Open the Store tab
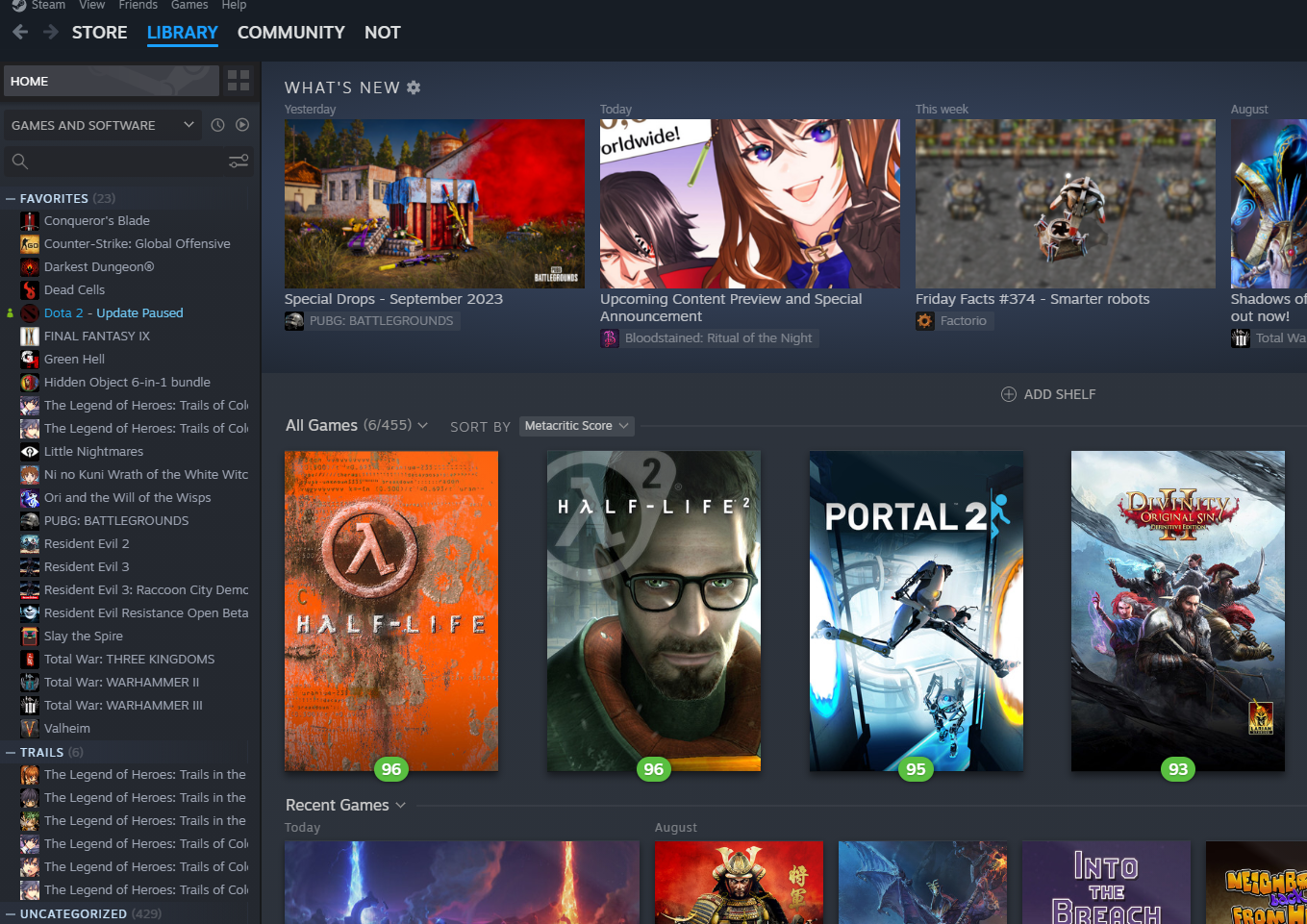1307x924 pixels. pos(99,32)
